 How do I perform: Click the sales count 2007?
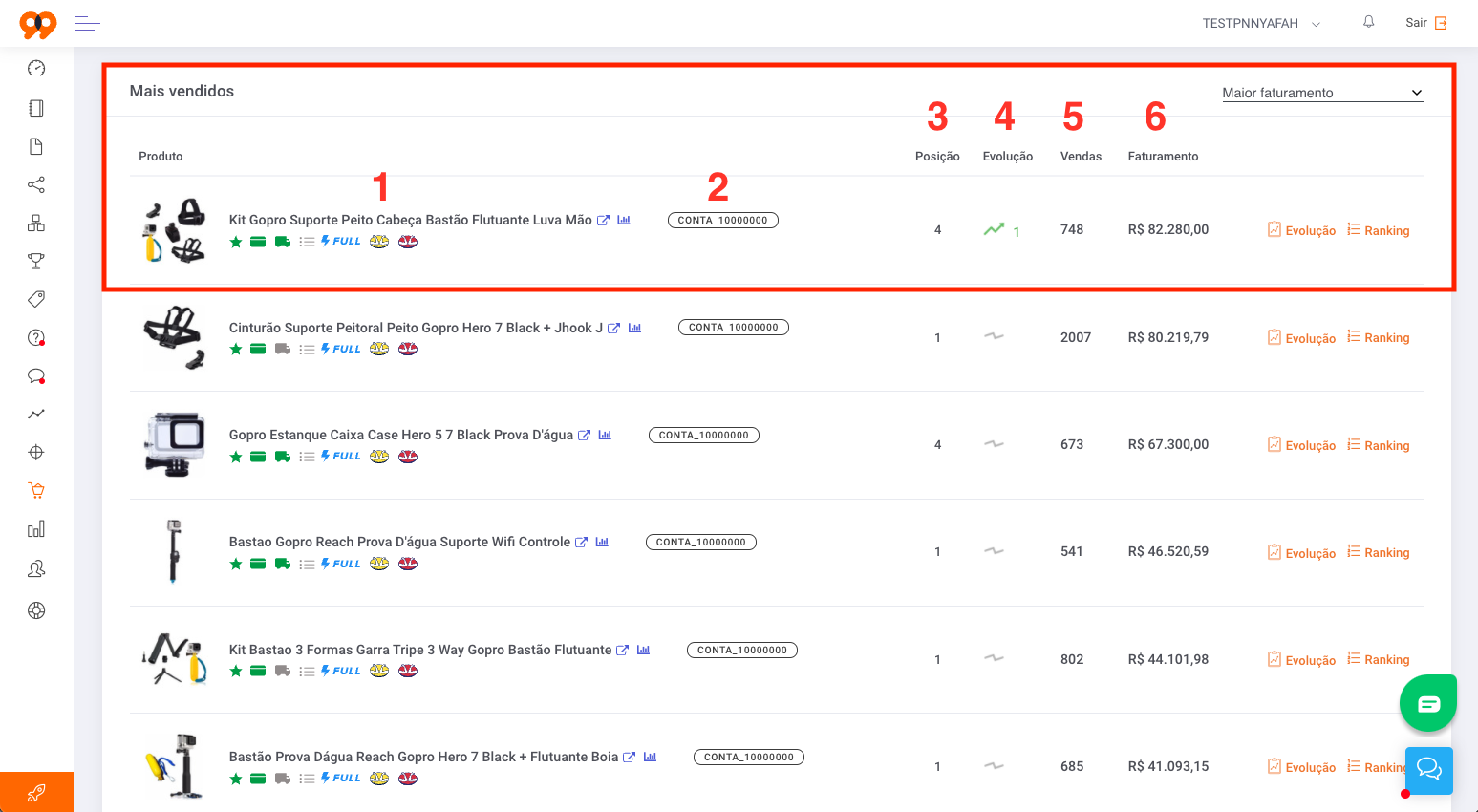tap(1076, 337)
